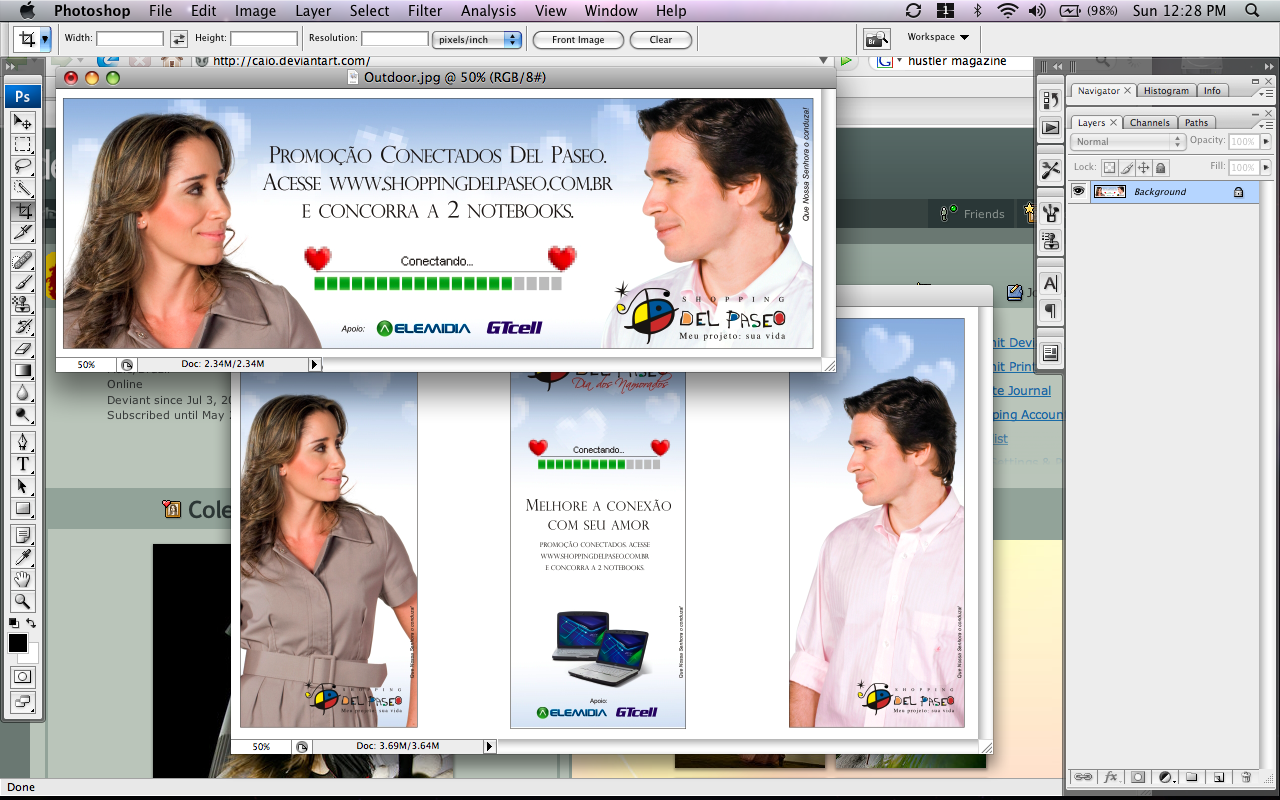Open the Clone Source panel icon

tap(1050, 241)
